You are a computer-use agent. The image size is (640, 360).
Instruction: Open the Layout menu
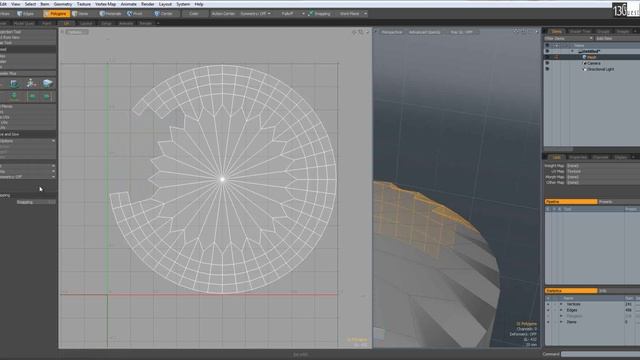165,4
